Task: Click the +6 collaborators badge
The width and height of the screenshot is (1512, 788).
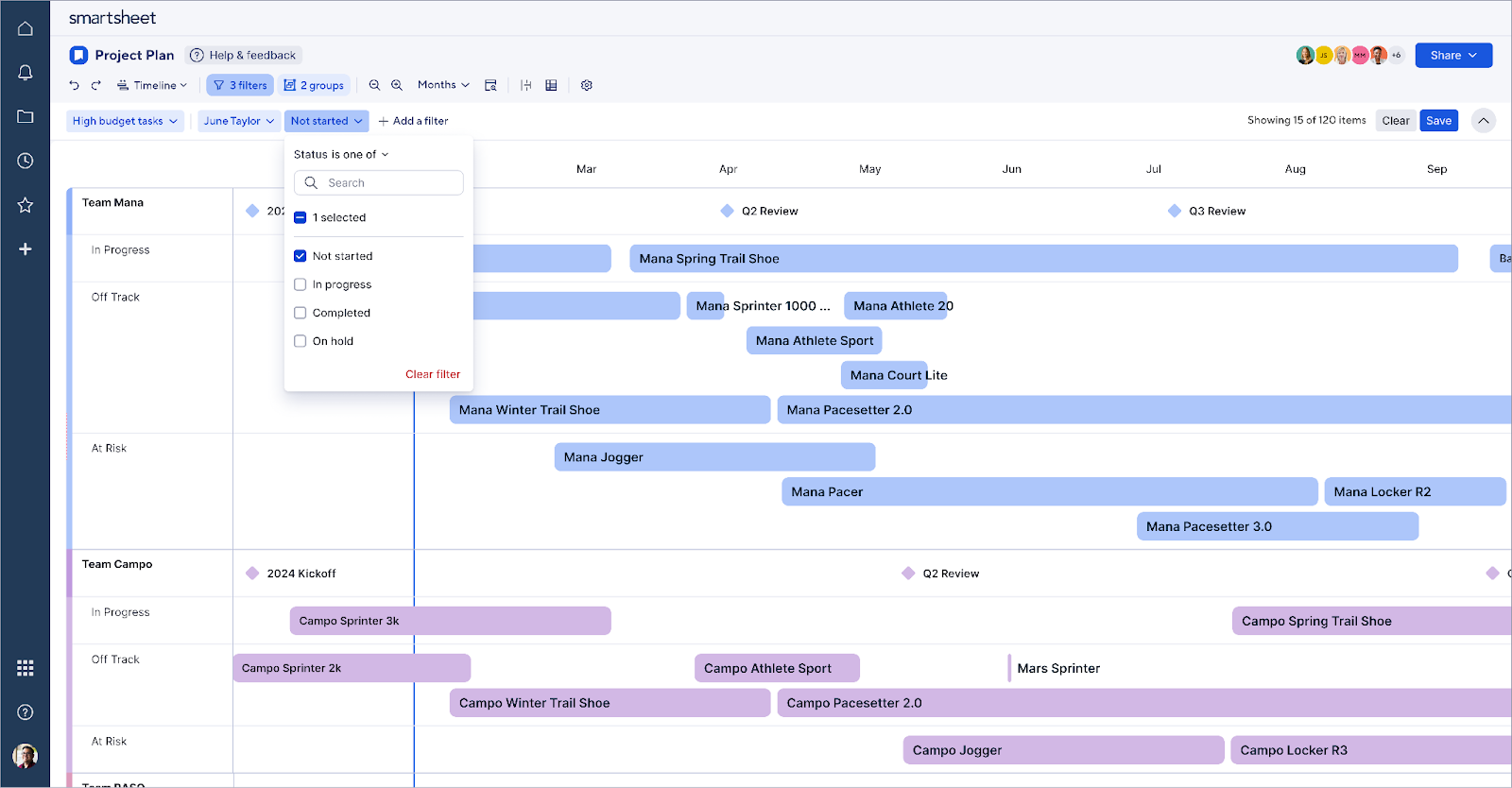Action: [1397, 55]
